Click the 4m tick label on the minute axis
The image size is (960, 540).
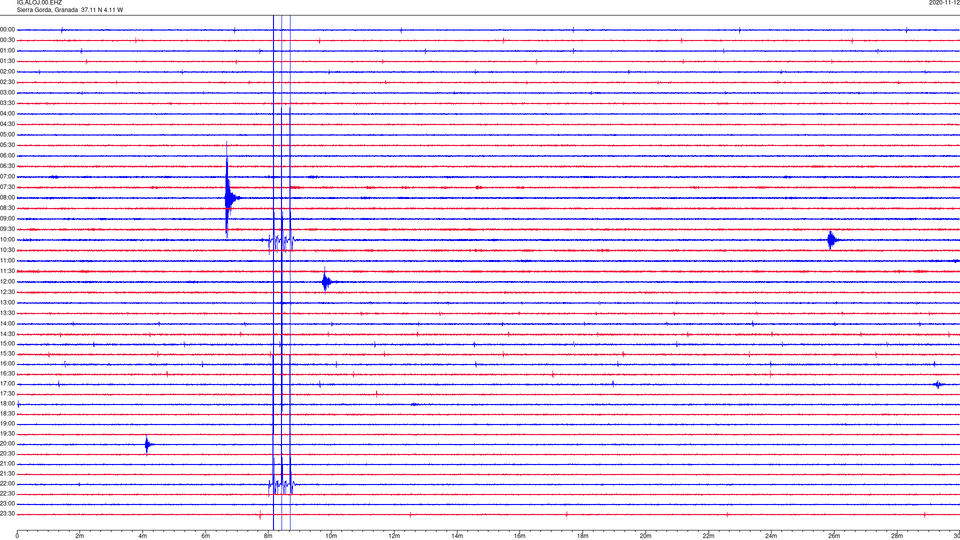143,536
